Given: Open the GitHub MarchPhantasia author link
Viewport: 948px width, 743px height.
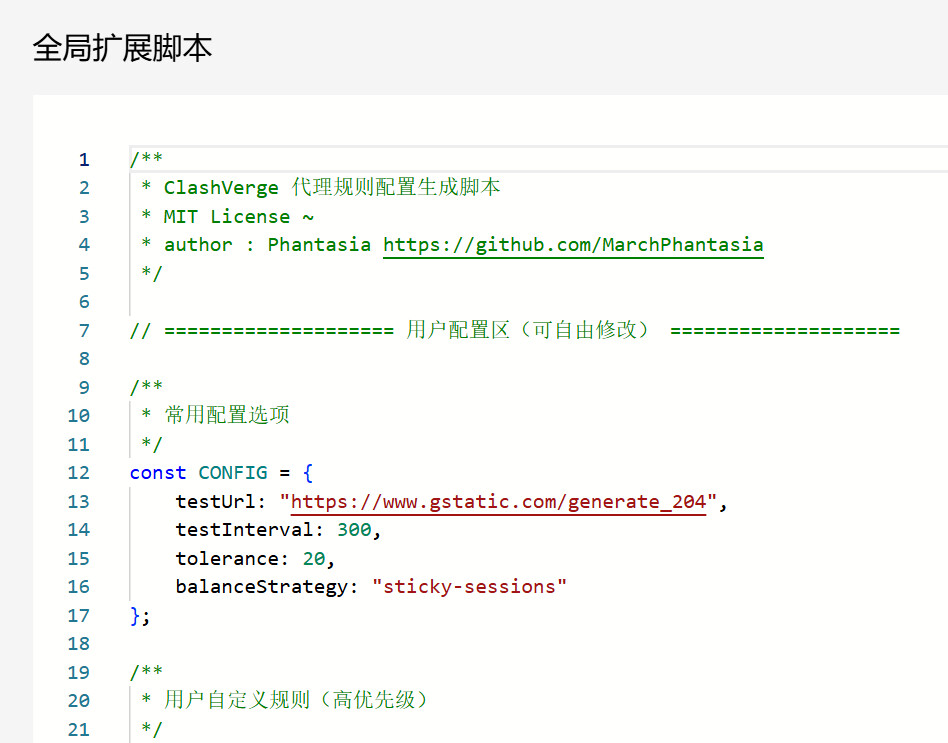Looking at the screenshot, I should 573,245.
